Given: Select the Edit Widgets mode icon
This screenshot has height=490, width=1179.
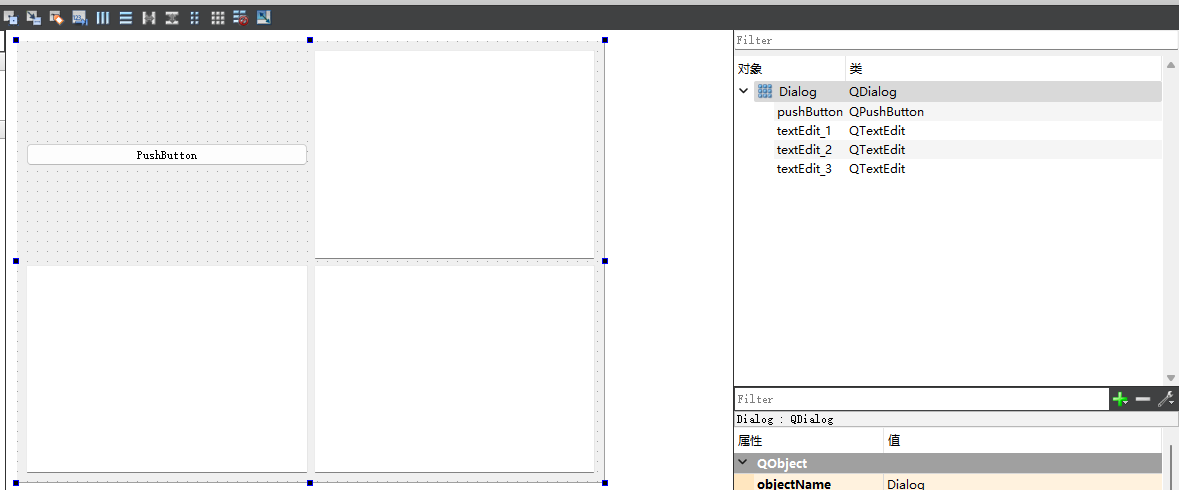Looking at the screenshot, I should tap(11, 17).
